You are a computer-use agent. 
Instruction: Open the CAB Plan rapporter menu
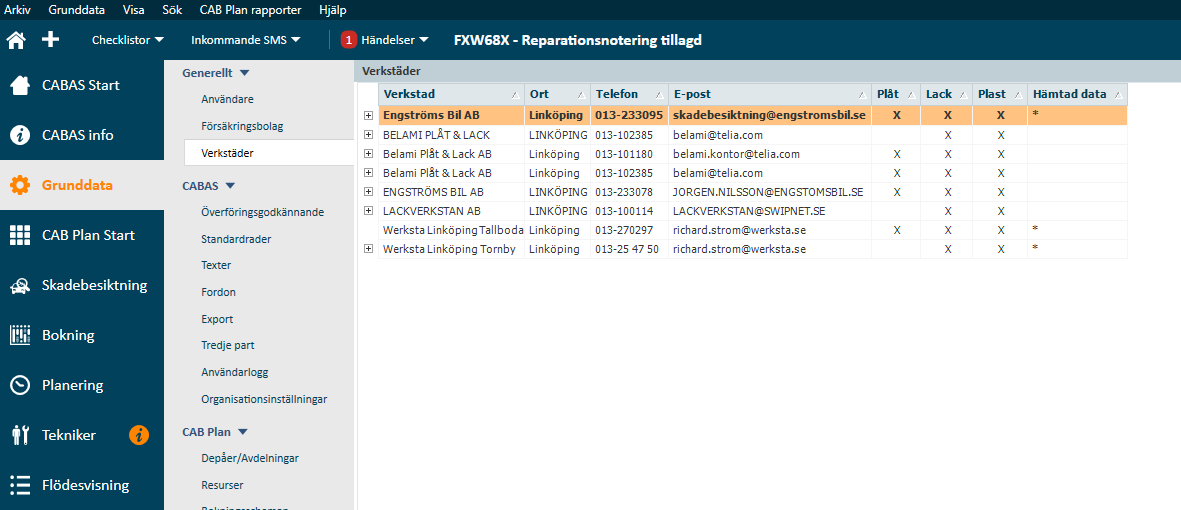(x=252, y=8)
